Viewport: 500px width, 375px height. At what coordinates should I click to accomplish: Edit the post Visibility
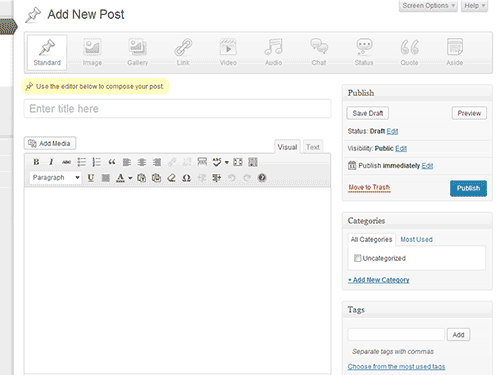(401, 148)
